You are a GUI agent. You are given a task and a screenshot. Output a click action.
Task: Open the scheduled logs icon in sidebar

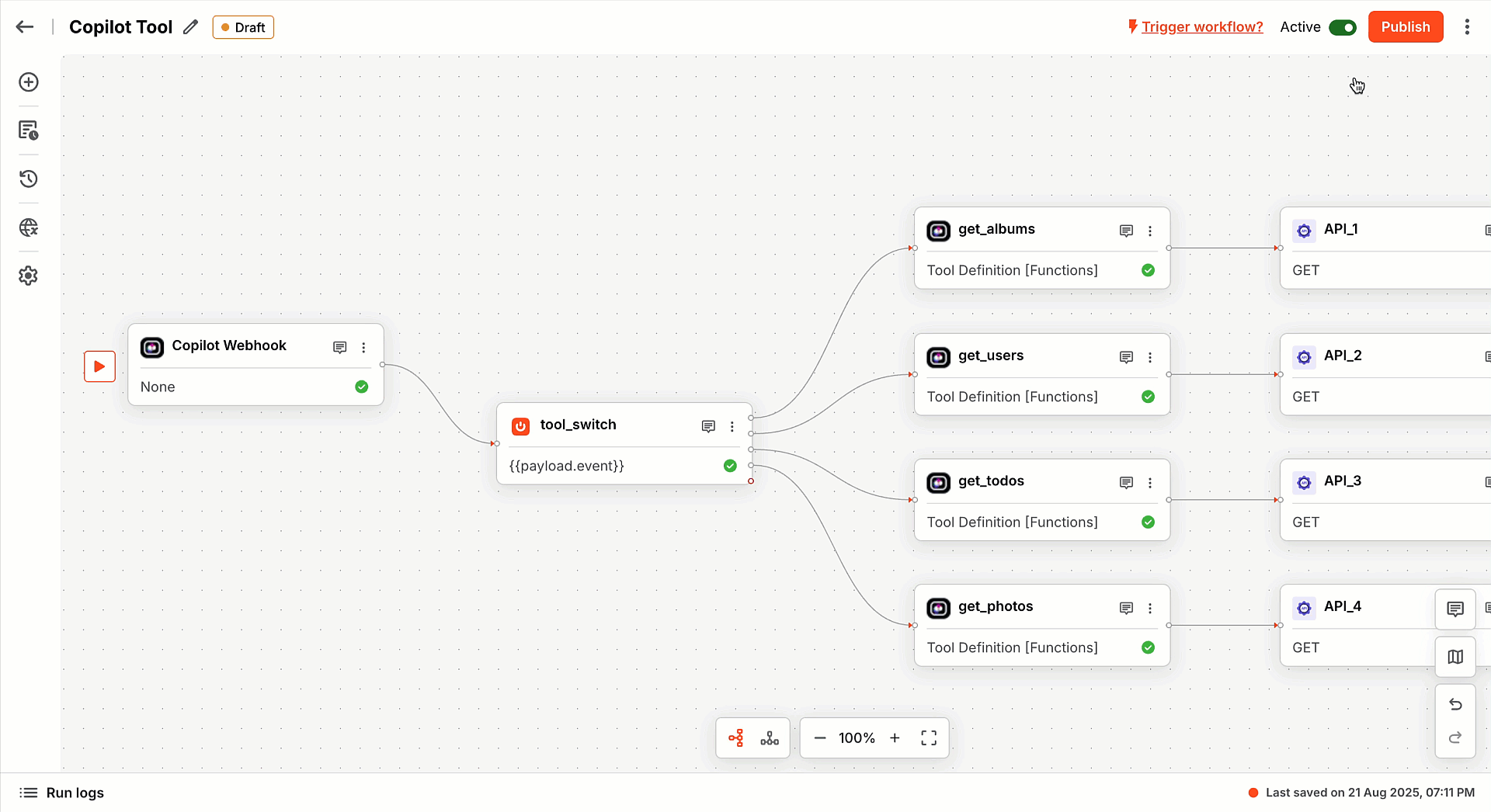[29, 130]
